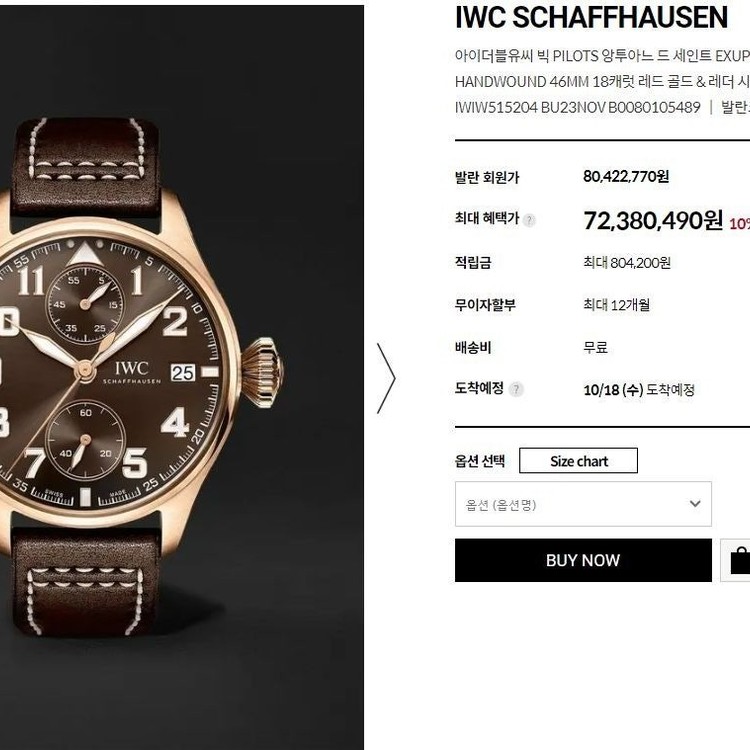Expand the option chevron arrow

tap(695, 504)
